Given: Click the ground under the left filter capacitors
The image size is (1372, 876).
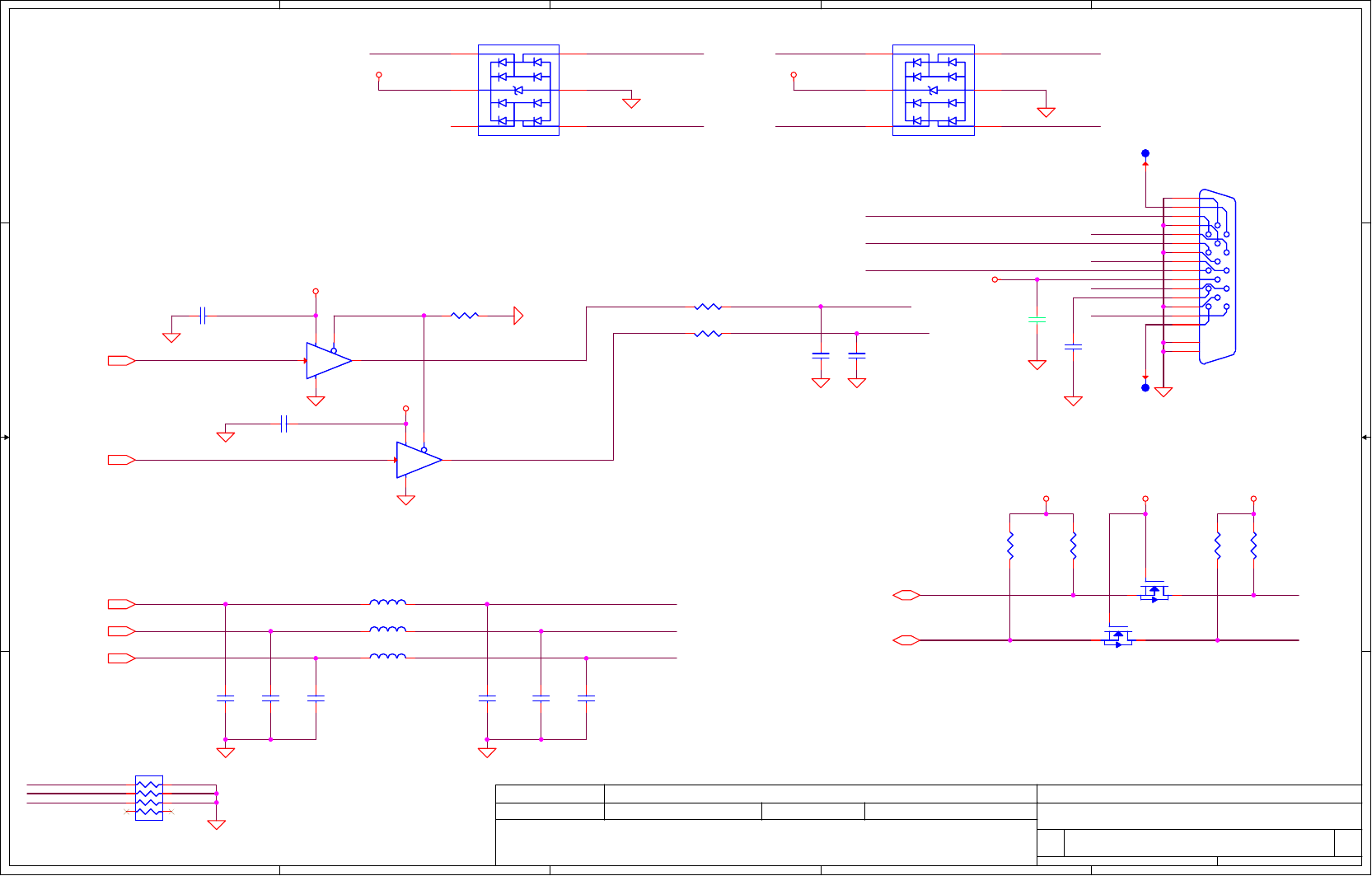Looking at the screenshot, I should (225, 752).
